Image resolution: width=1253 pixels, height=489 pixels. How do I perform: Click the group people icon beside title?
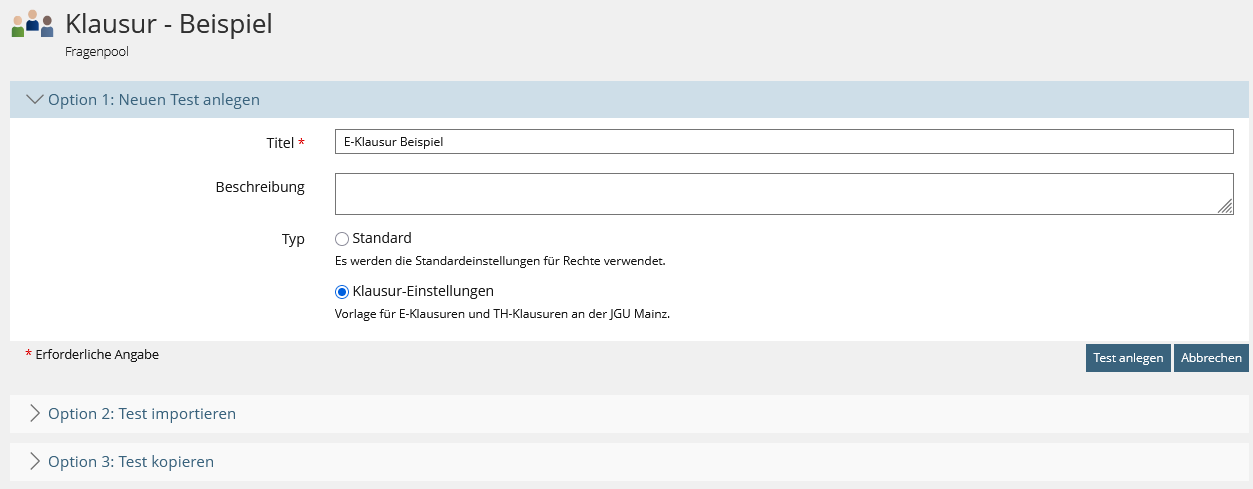(32, 24)
